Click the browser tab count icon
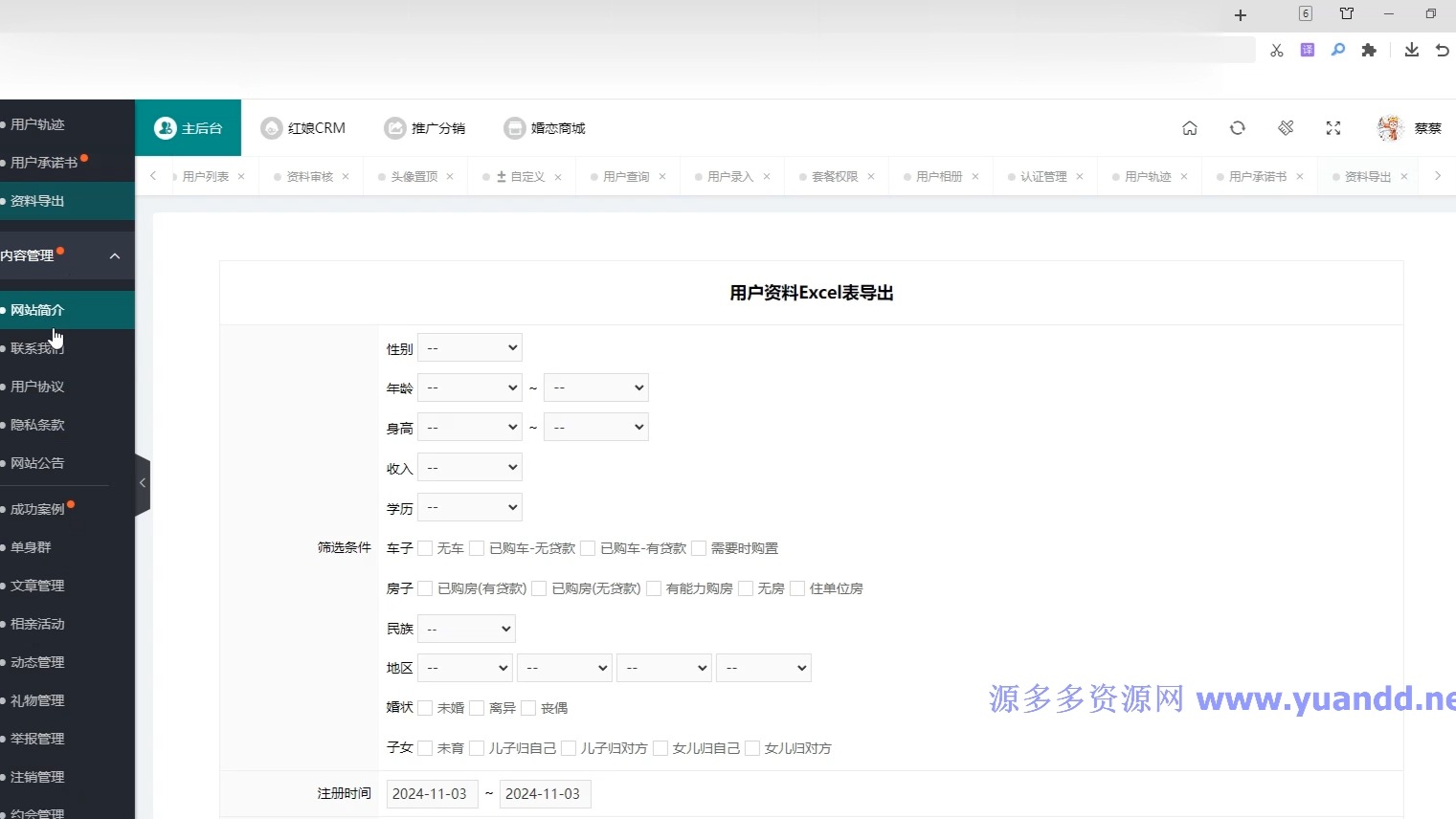The image size is (1456, 819). click(x=1306, y=13)
